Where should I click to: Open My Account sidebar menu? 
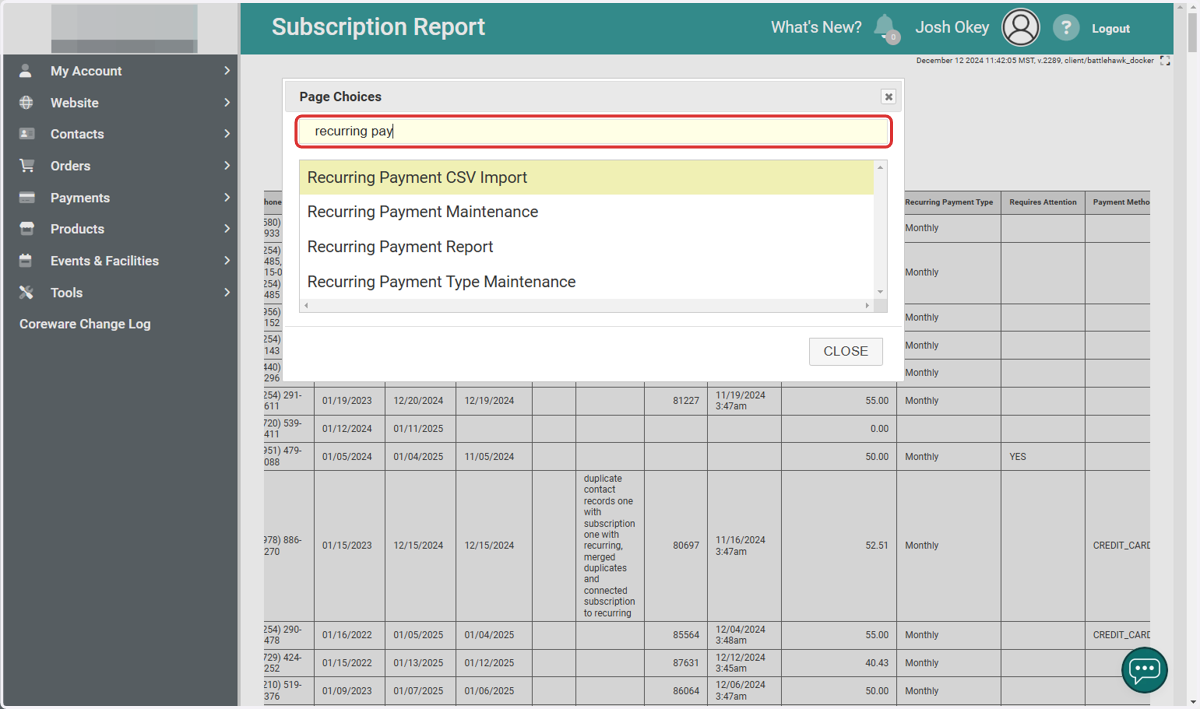coord(120,71)
